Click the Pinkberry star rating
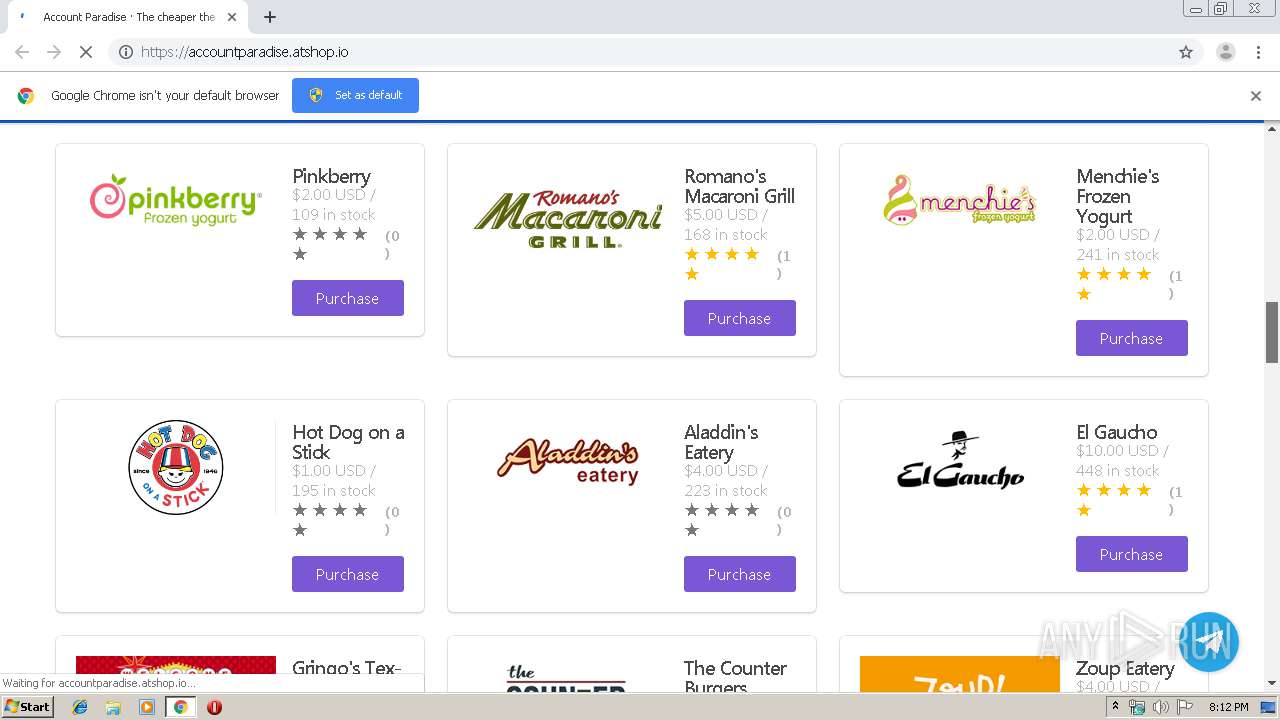The image size is (1280, 720). tap(331, 244)
